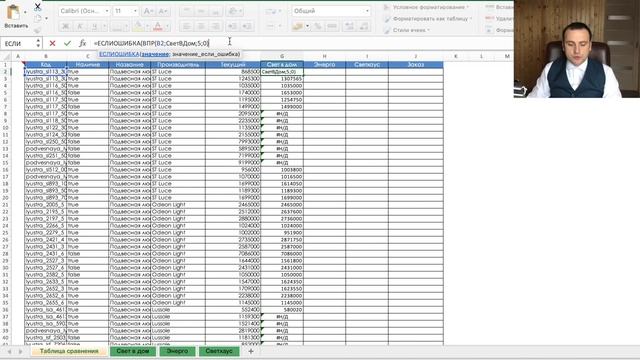
Task: Expand underline style dropdown arrow
Action: (x=103, y=27)
